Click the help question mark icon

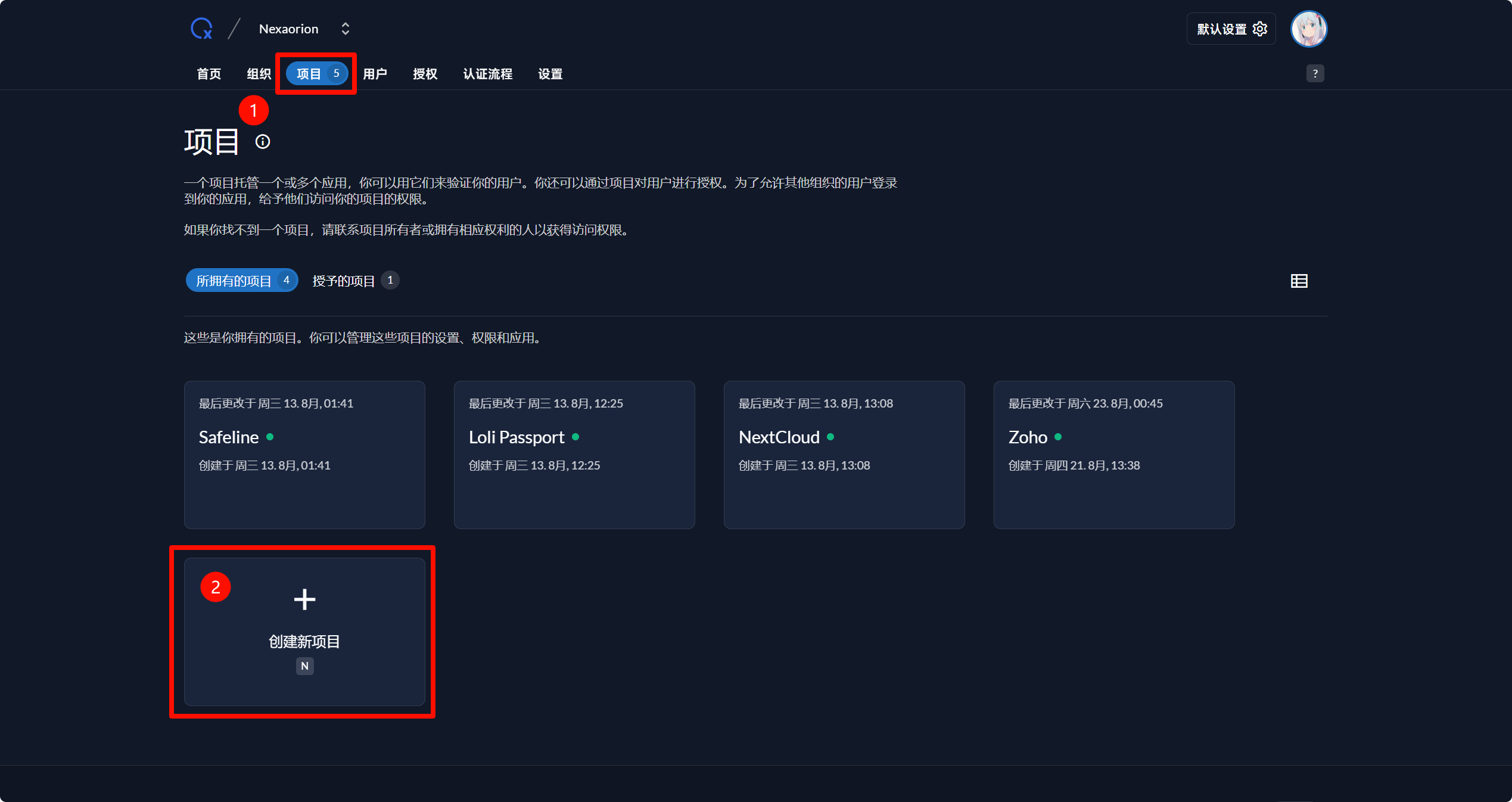(1315, 73)
